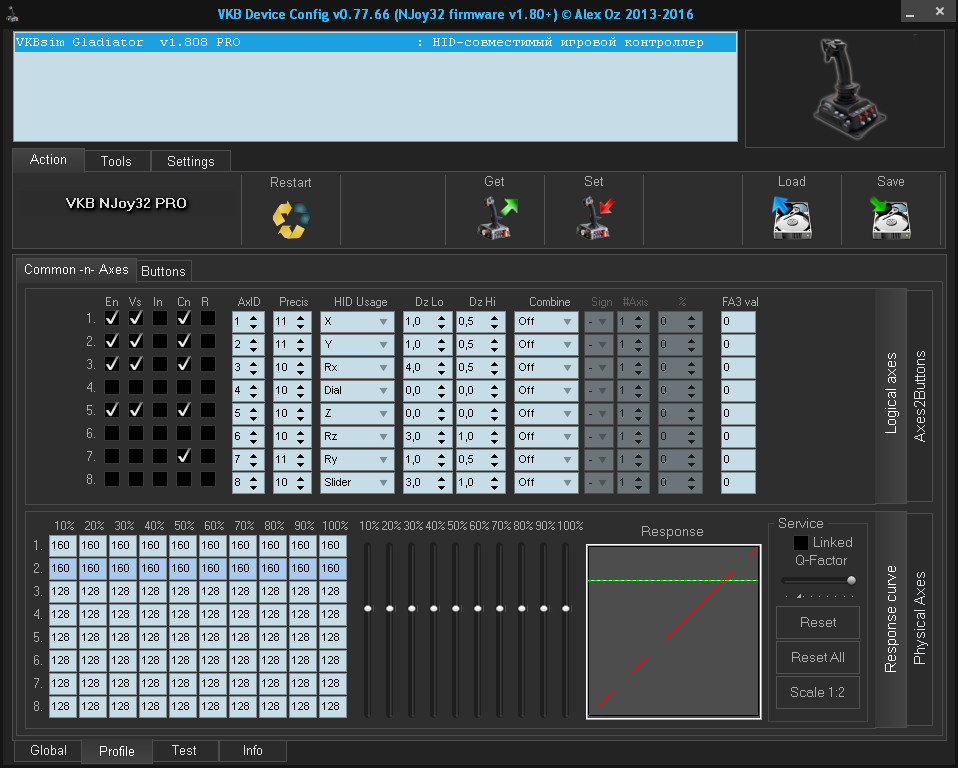Toggle the In checkbox for axis 5
Viewport: 958px width, 768px height.
pyautogui.click(x=159, y=410)
